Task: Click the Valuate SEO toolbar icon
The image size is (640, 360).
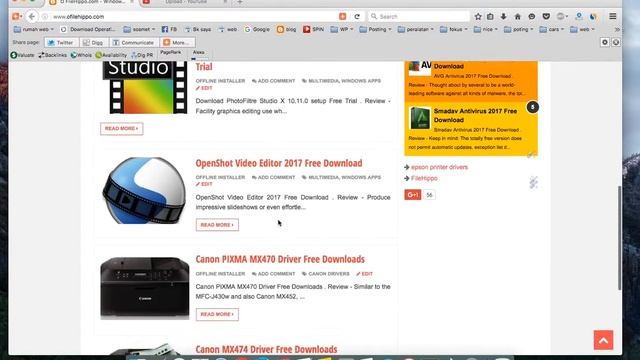Action: tap(22, 55)
